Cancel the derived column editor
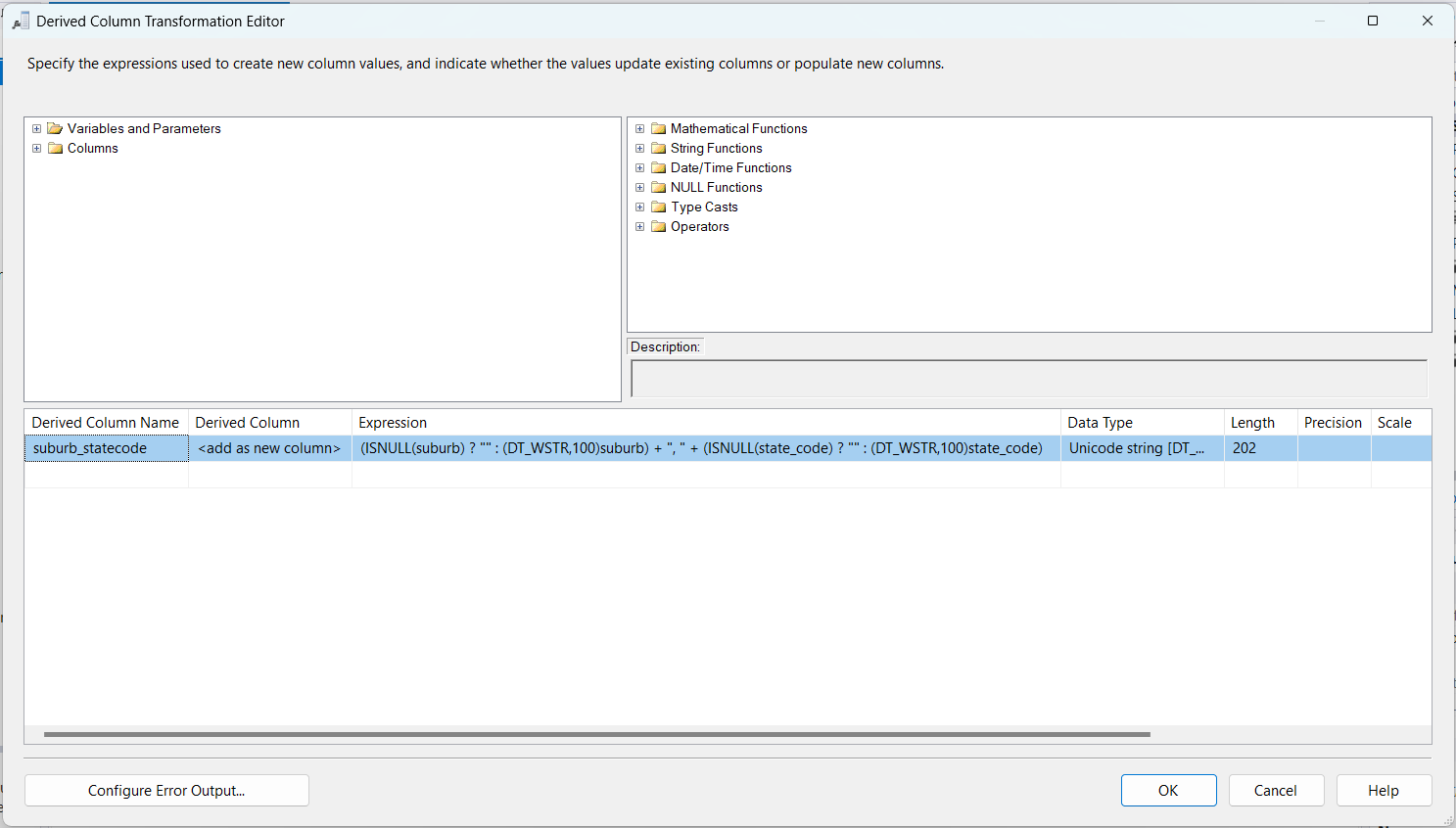Image resolution: width=1456 pixels, height=828 pixels. click(1275, 790)
